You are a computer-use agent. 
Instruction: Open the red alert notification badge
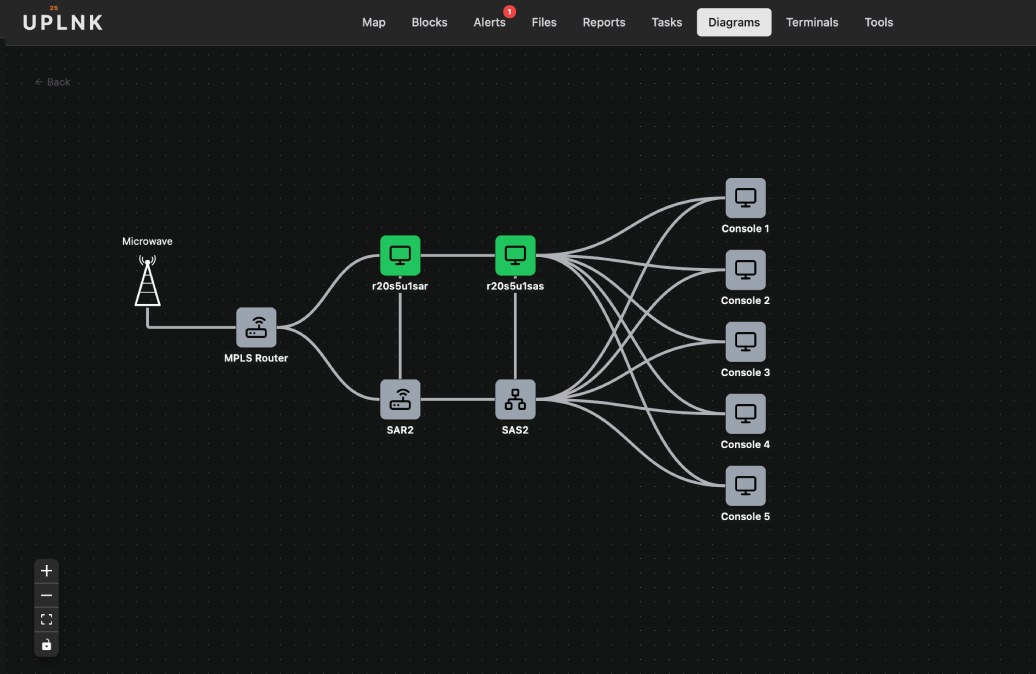click(509, 11)
